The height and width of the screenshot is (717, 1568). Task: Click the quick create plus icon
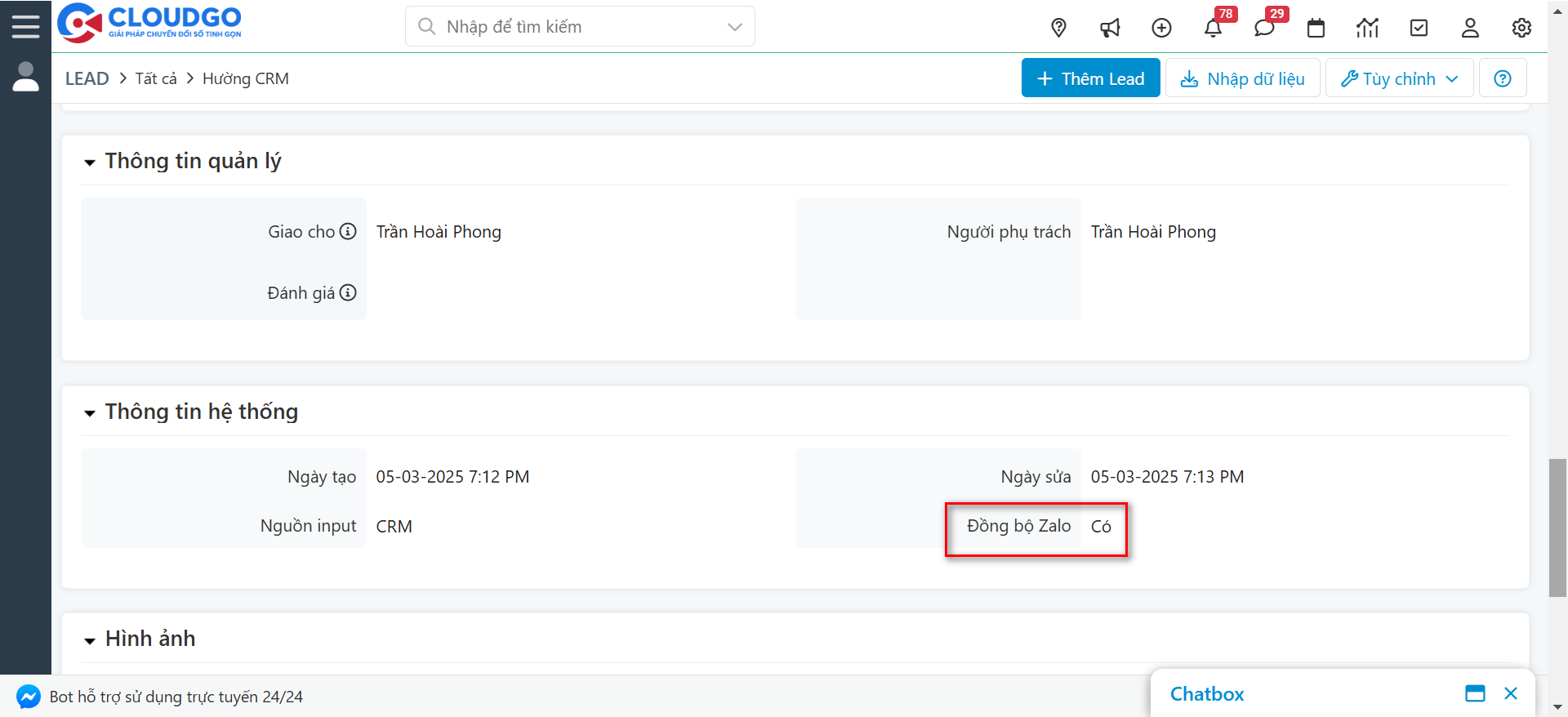[x=1161, y=28]
